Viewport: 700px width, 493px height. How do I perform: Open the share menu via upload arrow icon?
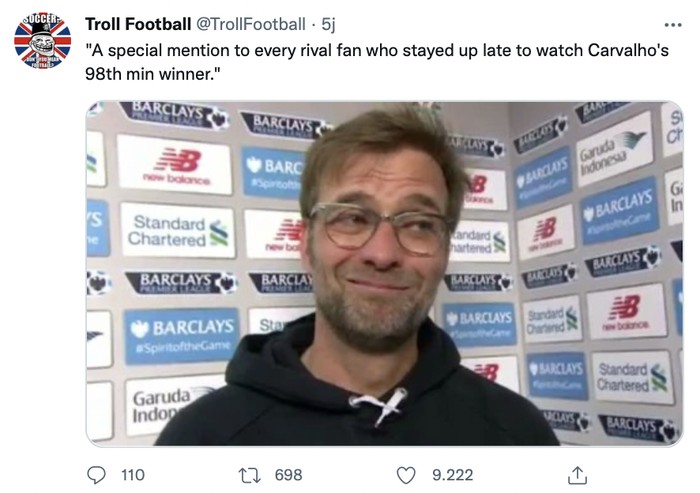click(577, 475)
